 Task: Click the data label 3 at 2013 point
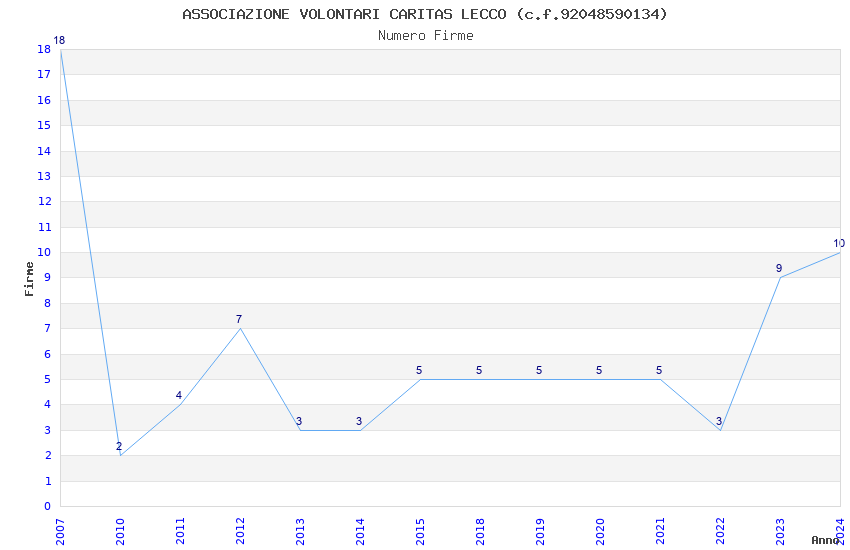[299, 421]
